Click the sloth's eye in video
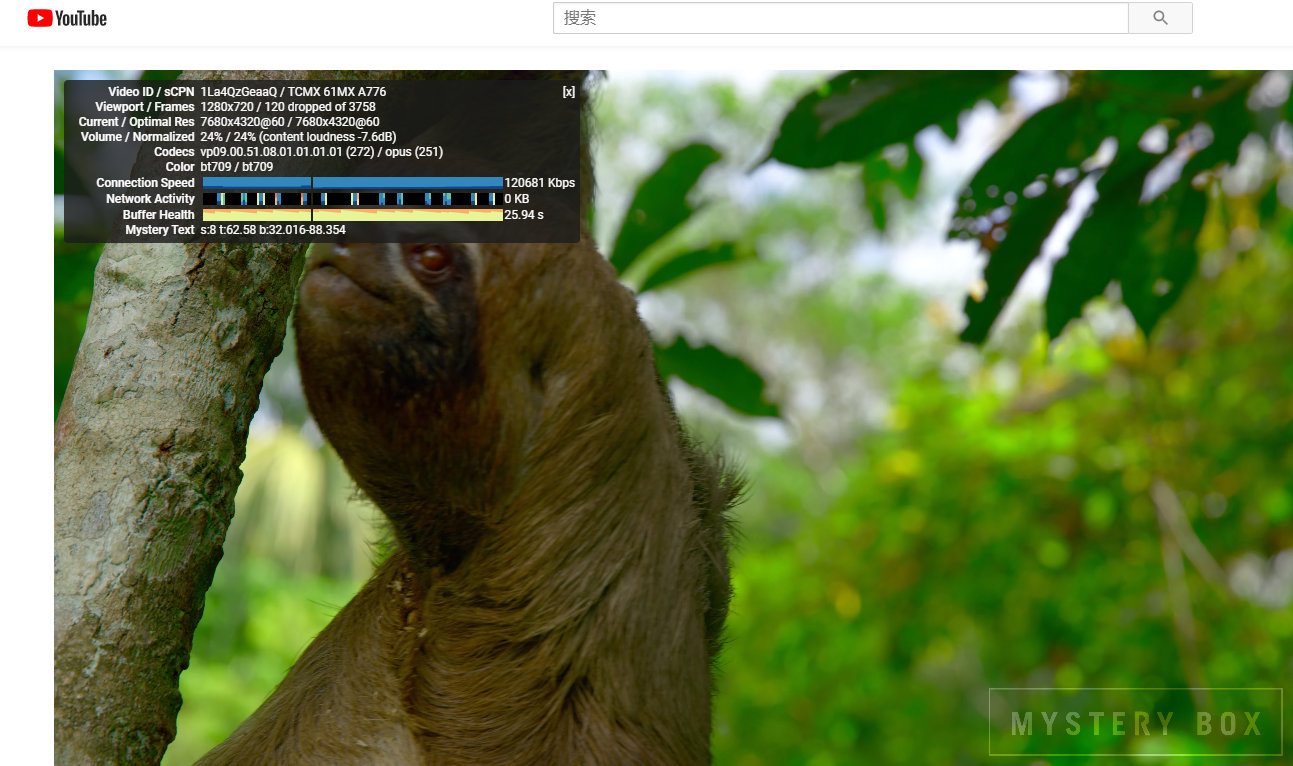The width and height of the screenshot is (1293, 766). tap(432, 259)
